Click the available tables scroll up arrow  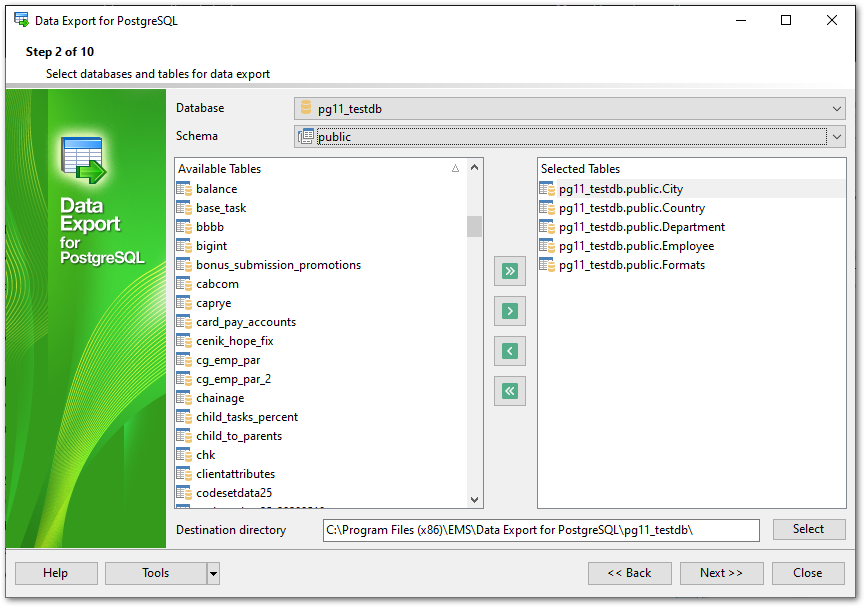474,167
